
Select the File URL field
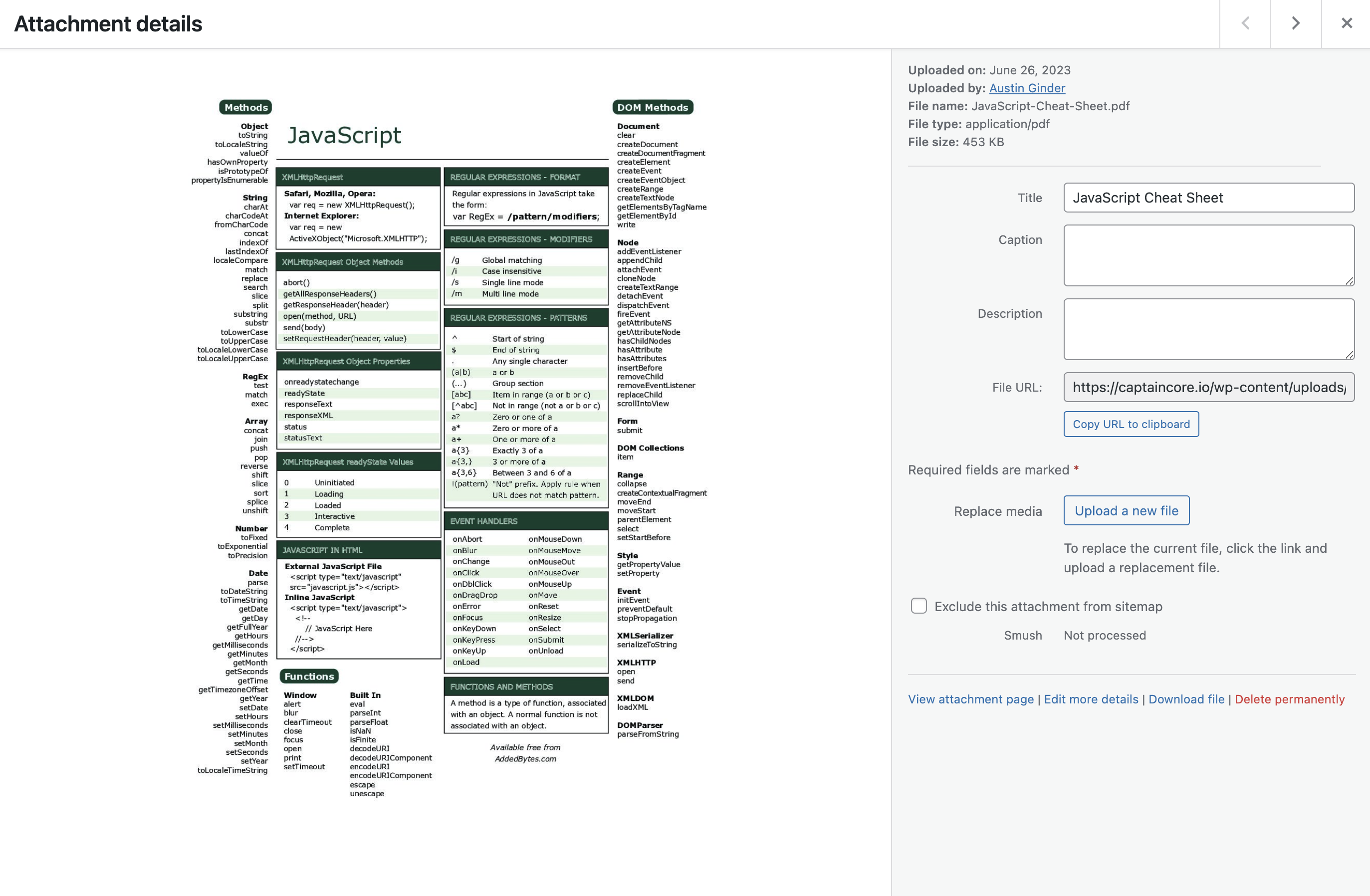(1209, 387)
